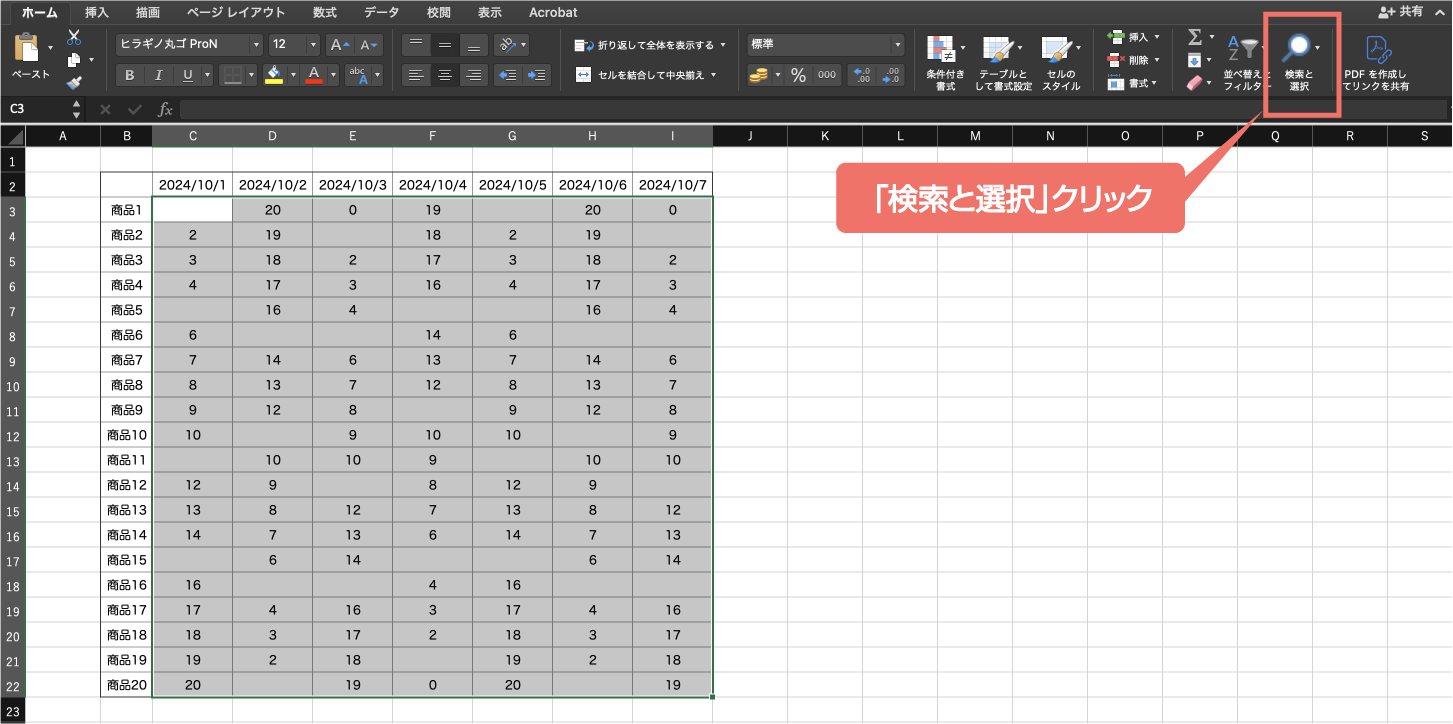Apply percent style format
The width and height of the screenshot is (1453, 724).
[x=798, y=75]
